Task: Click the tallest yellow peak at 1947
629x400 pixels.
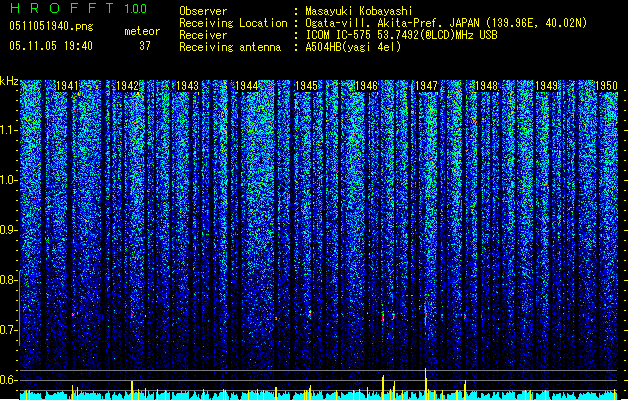Action: pyautogui.click(x=426, y=384)
